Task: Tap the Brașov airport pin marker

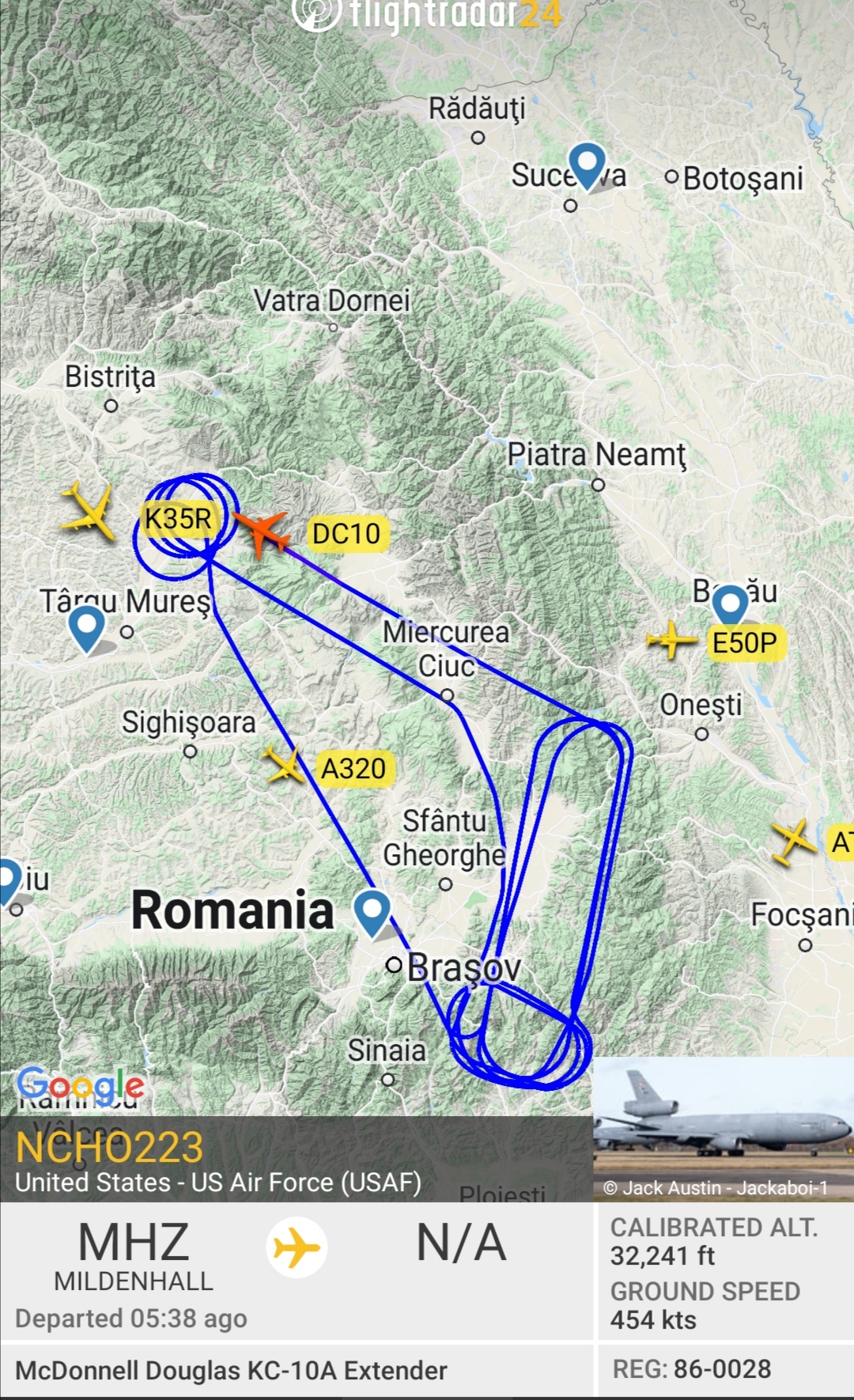Action: pyautogui.click(x=372, y=914)
